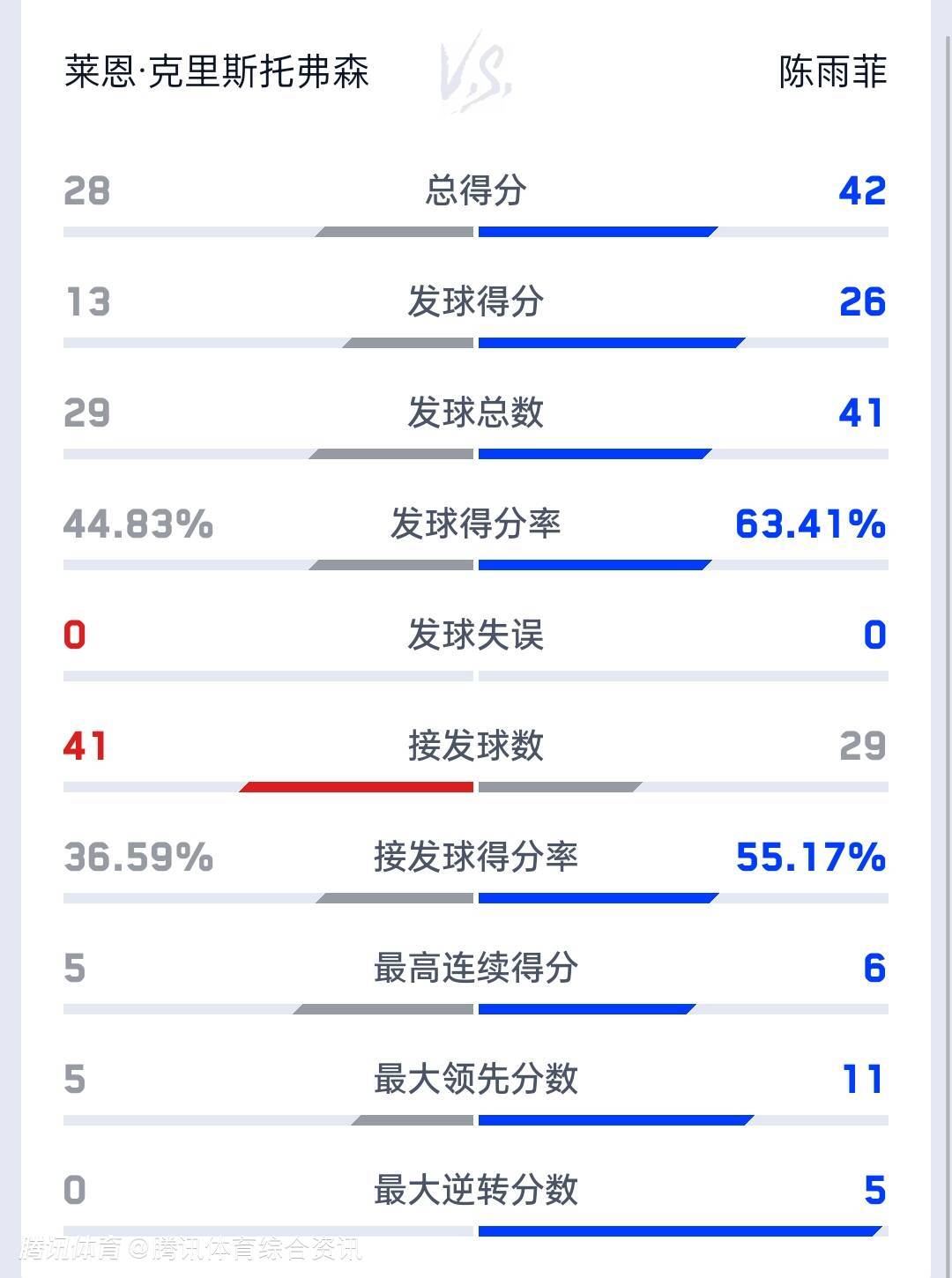
Task: Click the red 接发球数 bar
Action: 357,787
